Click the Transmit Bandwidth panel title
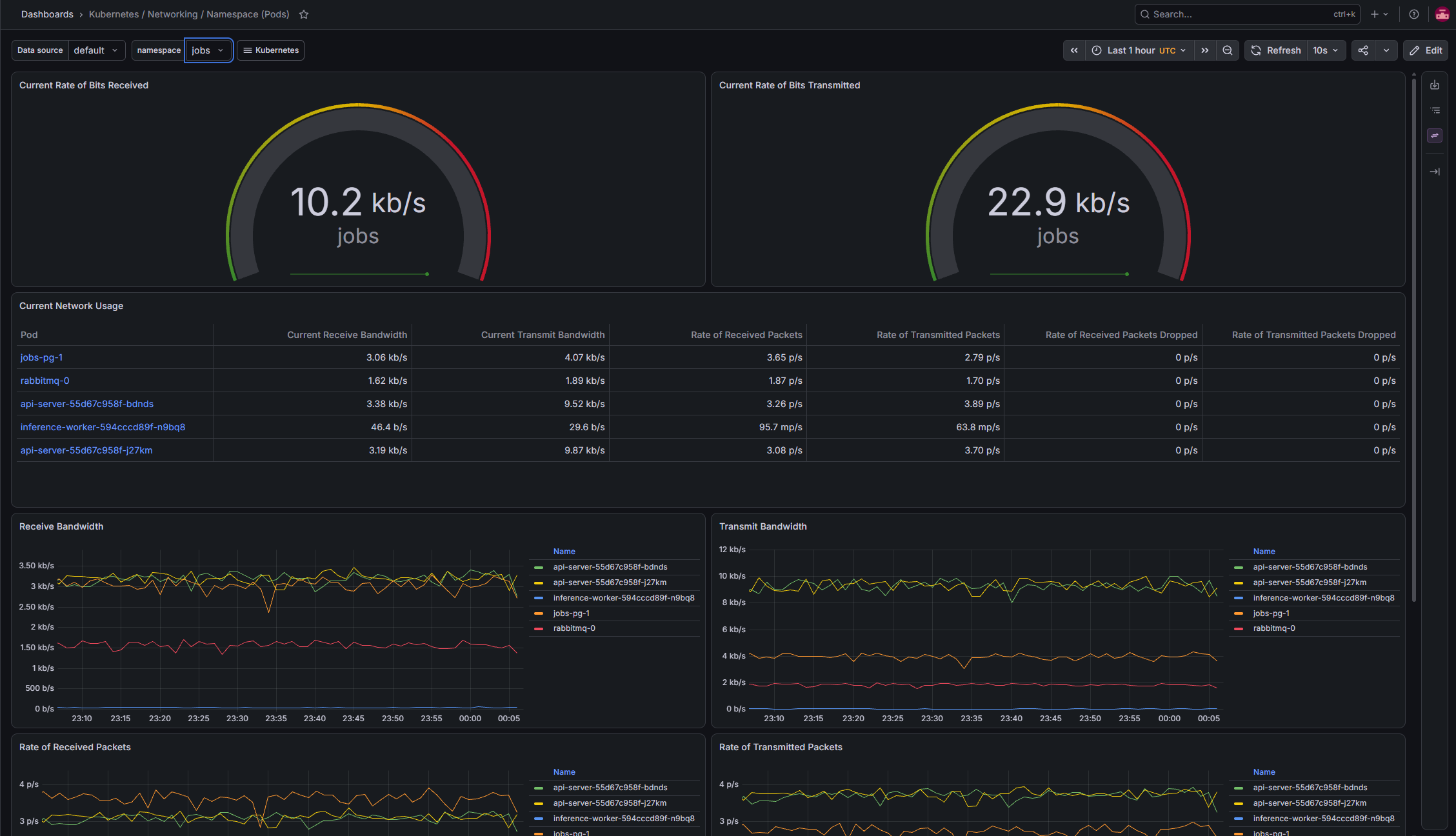This screenshot has height=836, width=1456. pyautogui.click(x=763, y=526)
